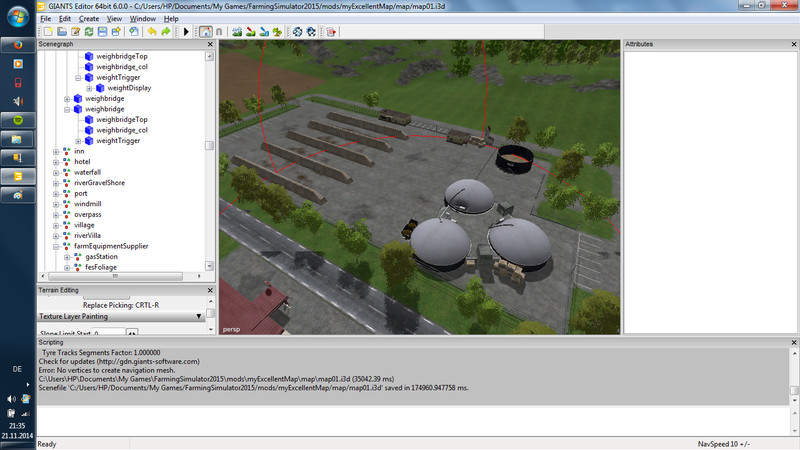Expand the riverGravelShore group

pos(56,183)
